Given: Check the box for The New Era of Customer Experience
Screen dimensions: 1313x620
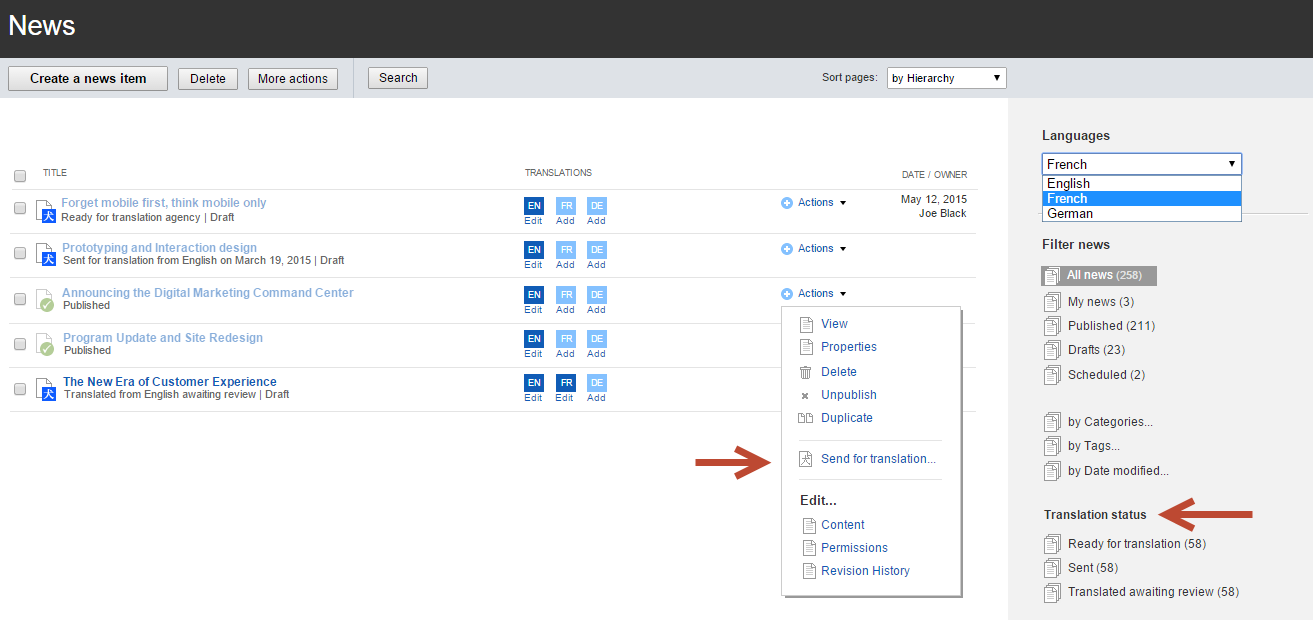Looking at the screenshot, I should 20,388.
